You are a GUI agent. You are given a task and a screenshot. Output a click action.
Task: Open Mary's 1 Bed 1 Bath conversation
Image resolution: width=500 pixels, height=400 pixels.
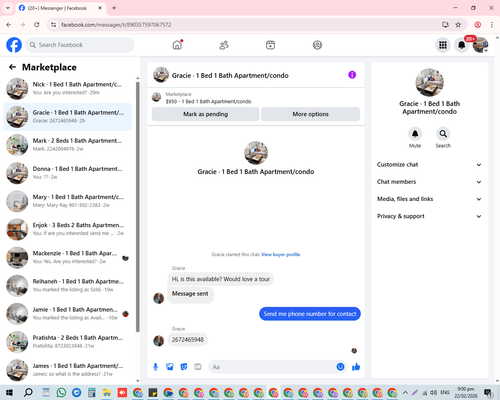point(67,201)
